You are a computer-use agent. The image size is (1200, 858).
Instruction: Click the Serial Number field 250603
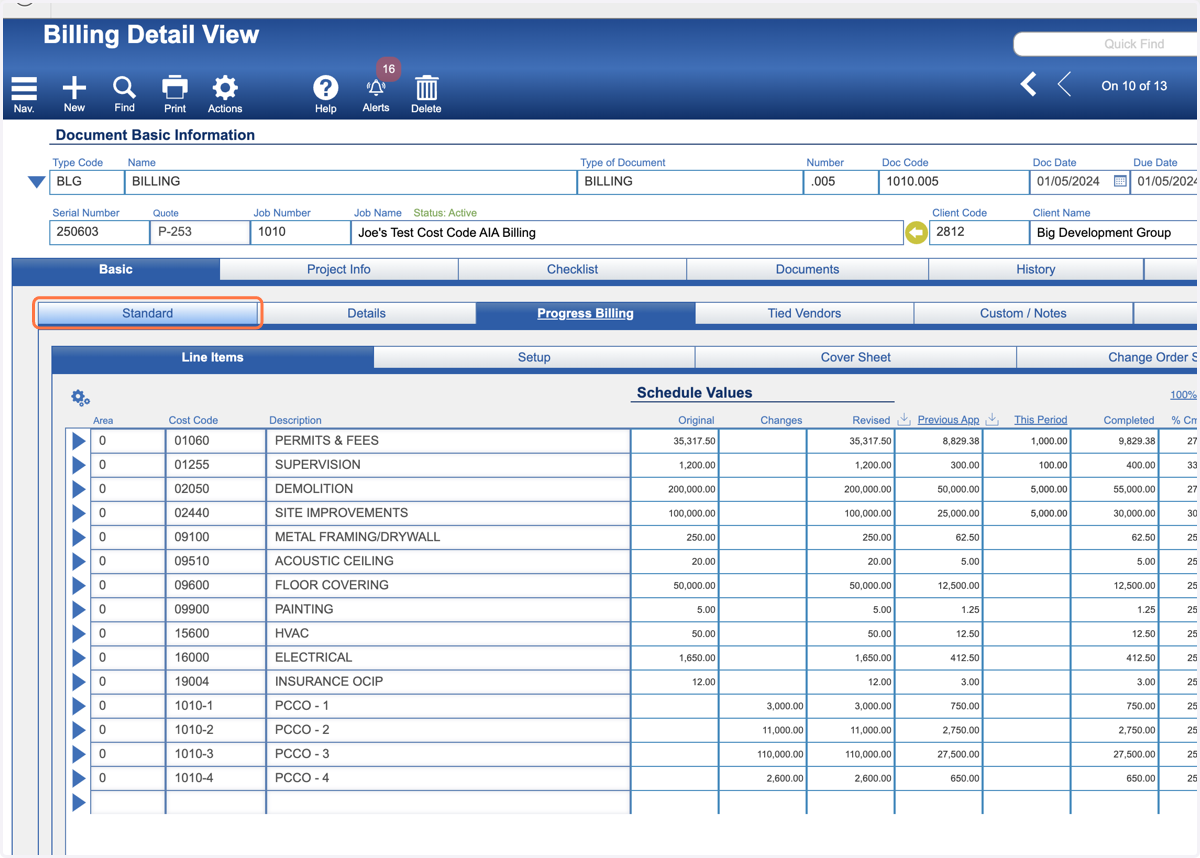99,232
